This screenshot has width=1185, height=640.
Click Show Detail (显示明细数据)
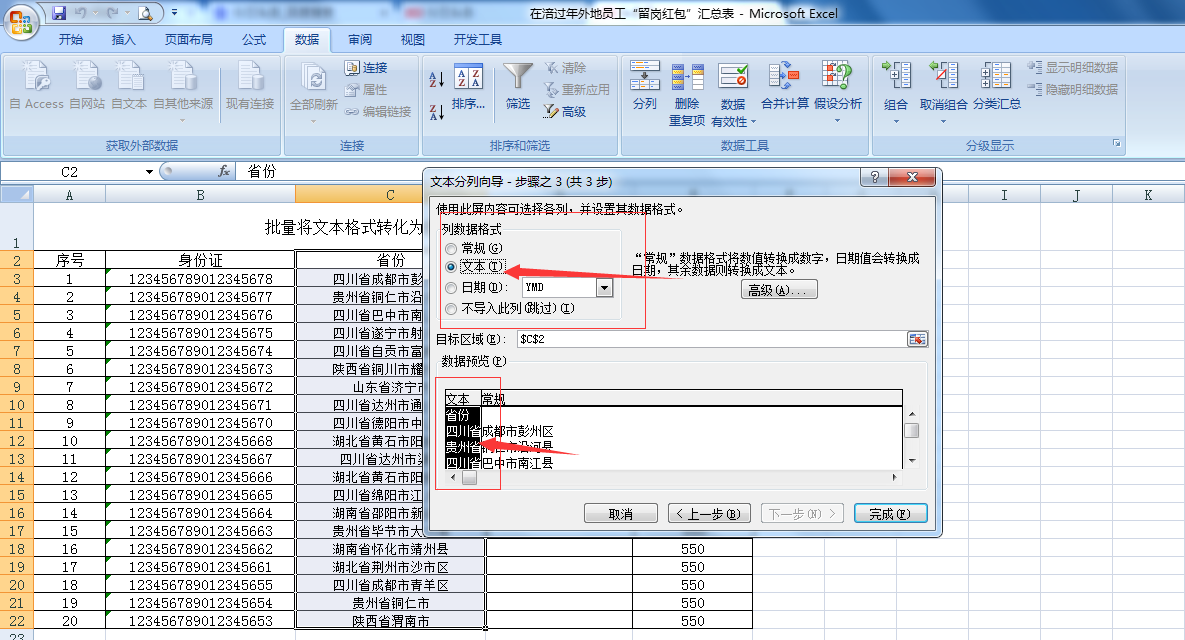pyautogui.click(x=1072, y=67)
